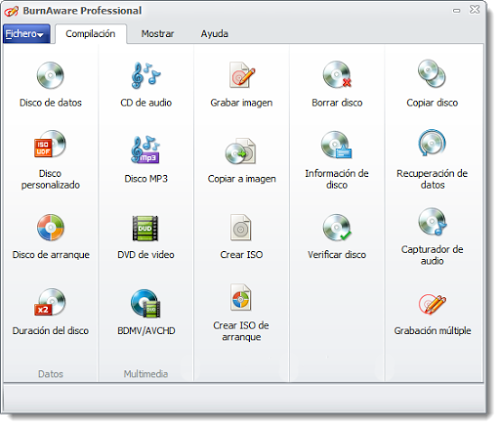This screenshot has width=500, height=427.
Task: Open Disco personalizado ISO/UDF icon
Action: pyautogui.click(x=50, y=144)
